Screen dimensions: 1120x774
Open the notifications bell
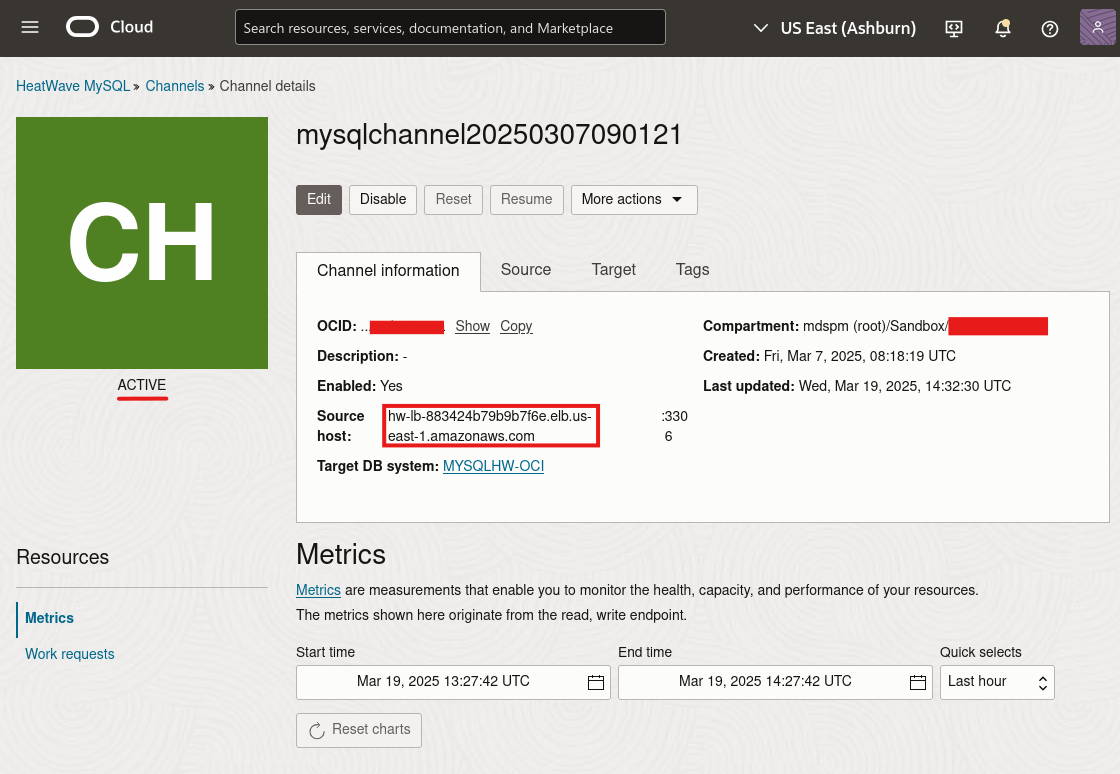tap(1002, 28)
